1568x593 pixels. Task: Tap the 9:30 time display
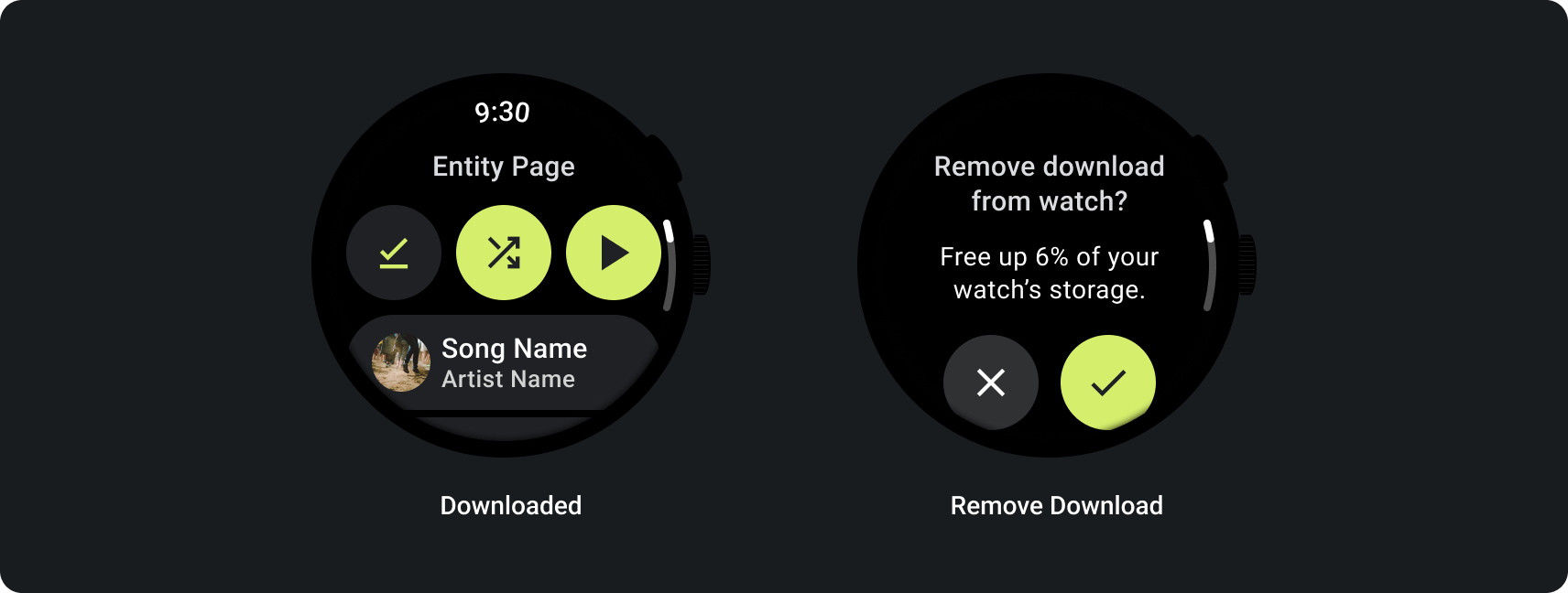502,113
